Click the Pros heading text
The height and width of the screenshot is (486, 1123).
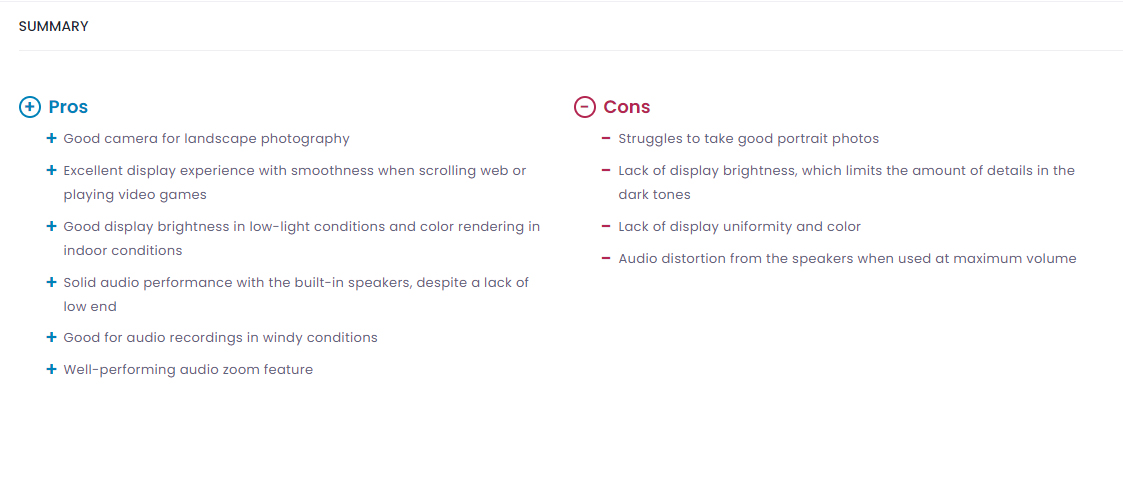(68, 107)
